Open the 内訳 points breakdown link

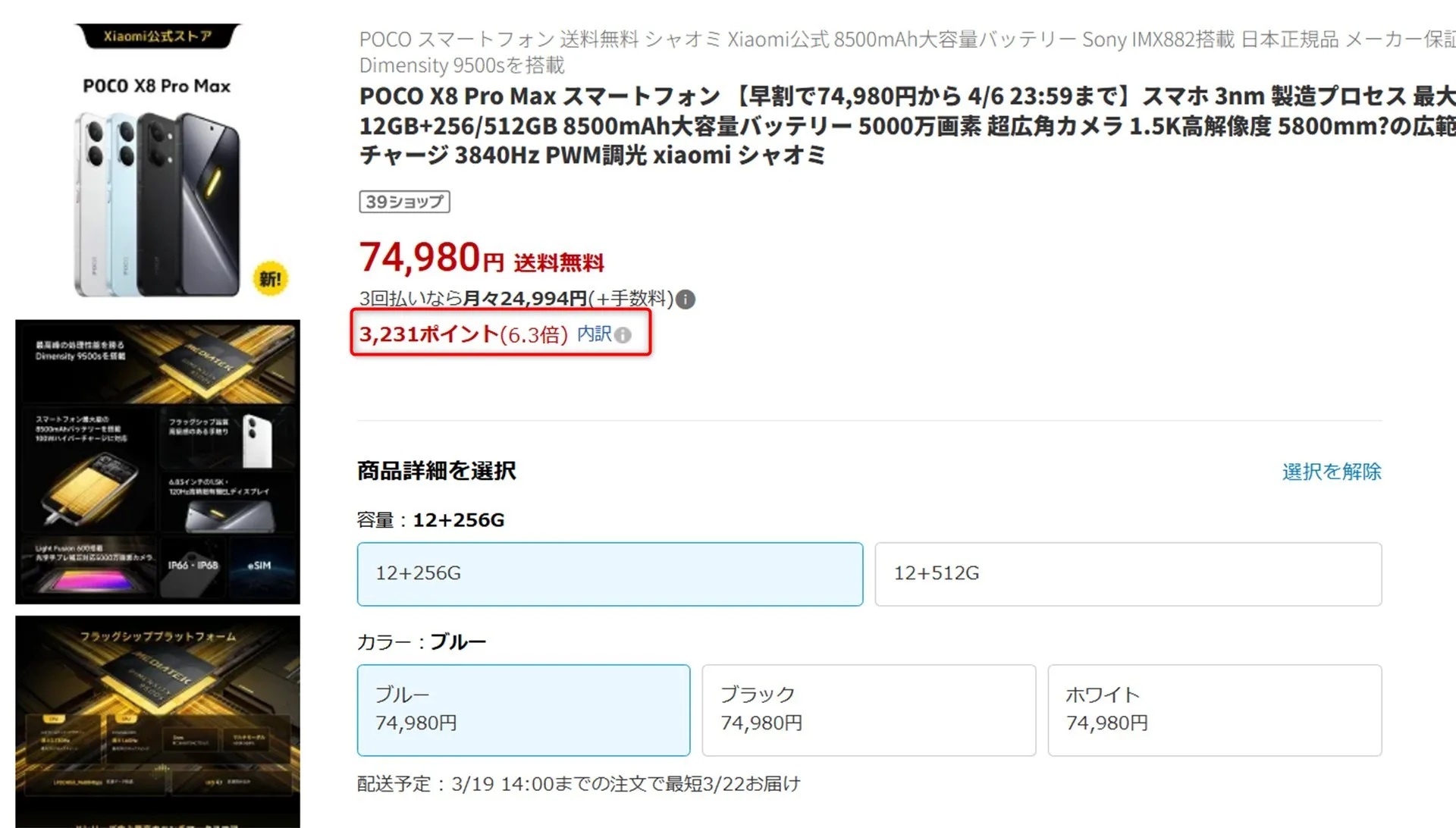(x=594, y=334)
